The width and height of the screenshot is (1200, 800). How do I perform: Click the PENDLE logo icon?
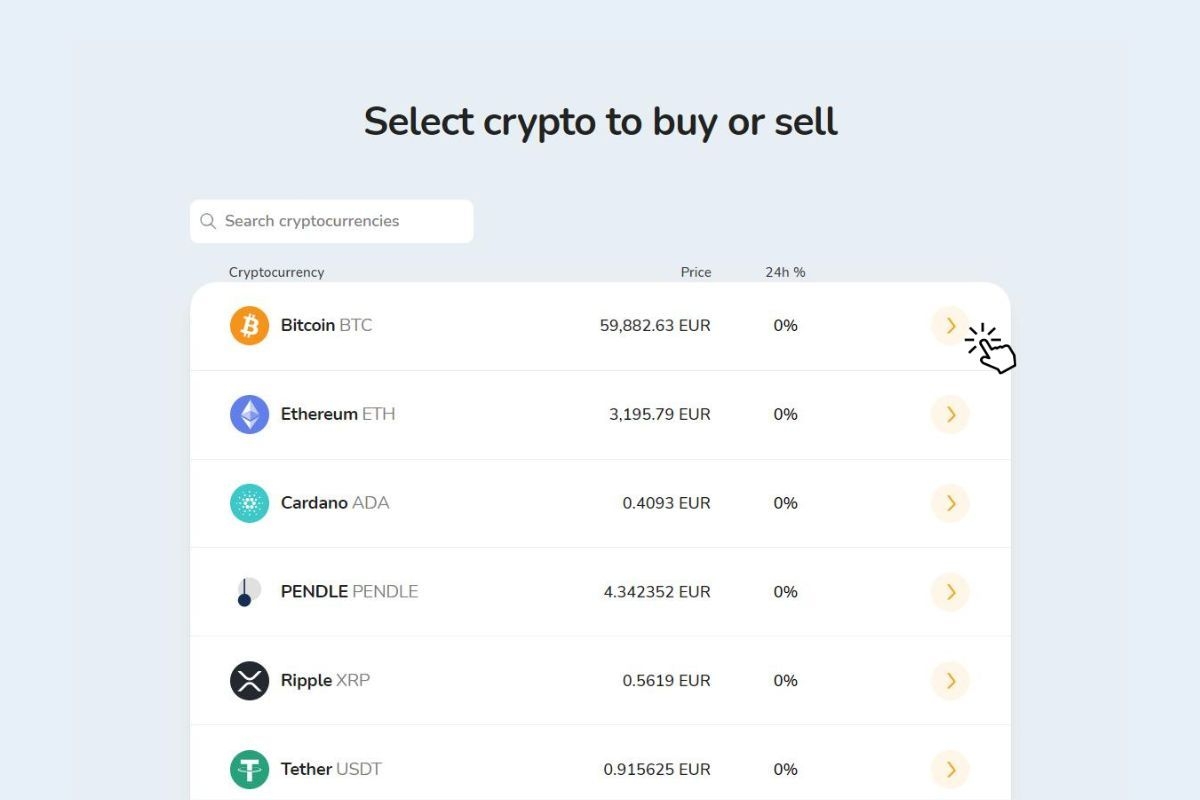[249, 592]
